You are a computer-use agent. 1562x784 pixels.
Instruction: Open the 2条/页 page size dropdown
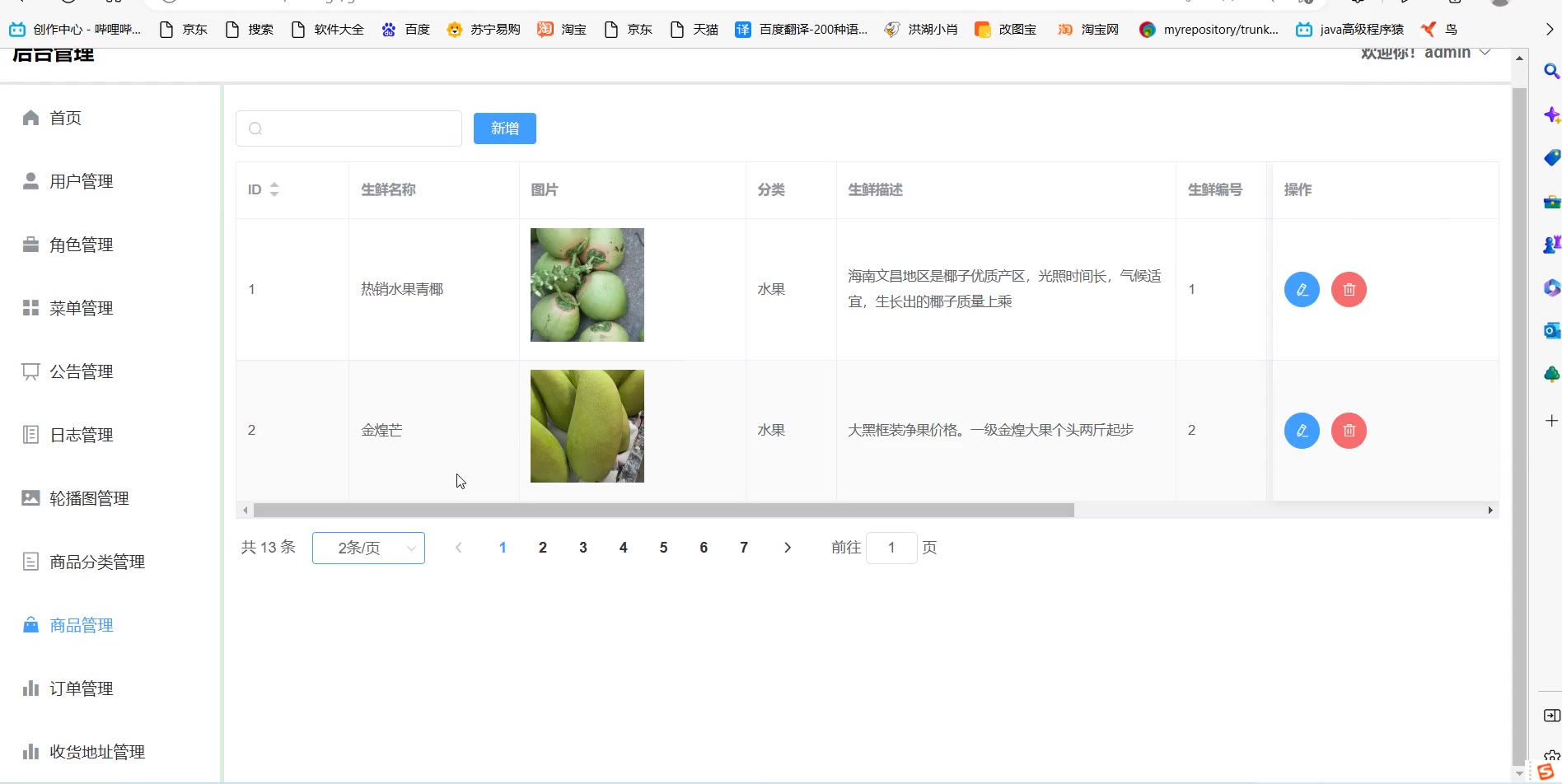click(368, 548)
